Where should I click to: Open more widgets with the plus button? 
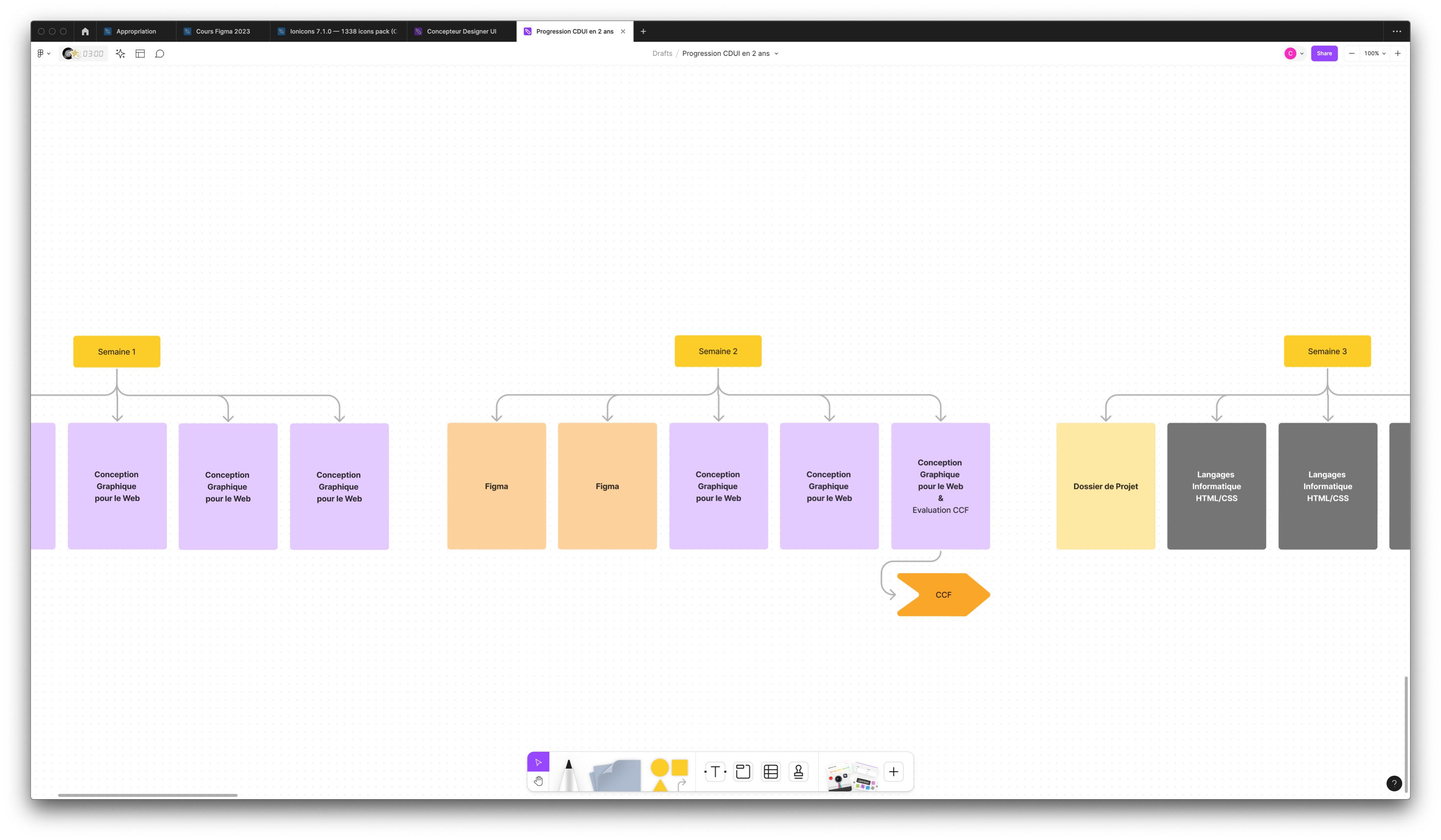pos(893,772)
